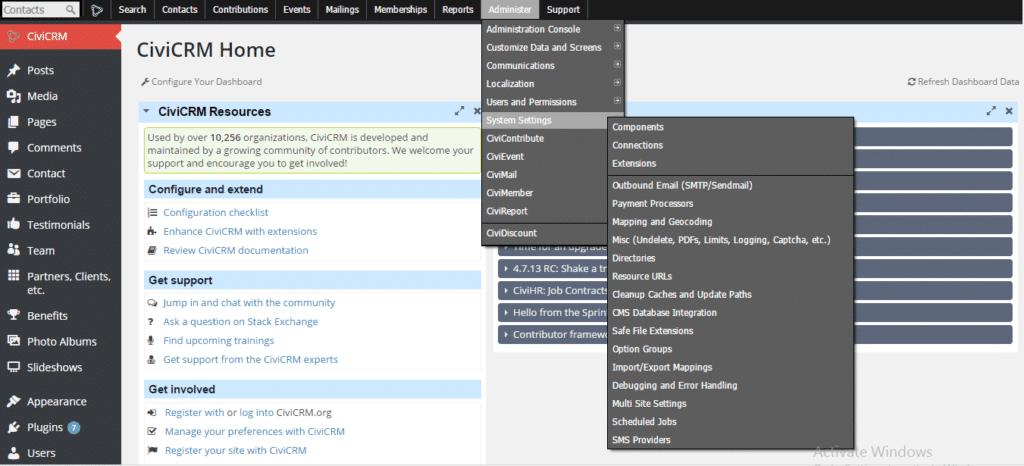Select CiviCRM item in WordPress sidebar

click(x=60, y=37)
